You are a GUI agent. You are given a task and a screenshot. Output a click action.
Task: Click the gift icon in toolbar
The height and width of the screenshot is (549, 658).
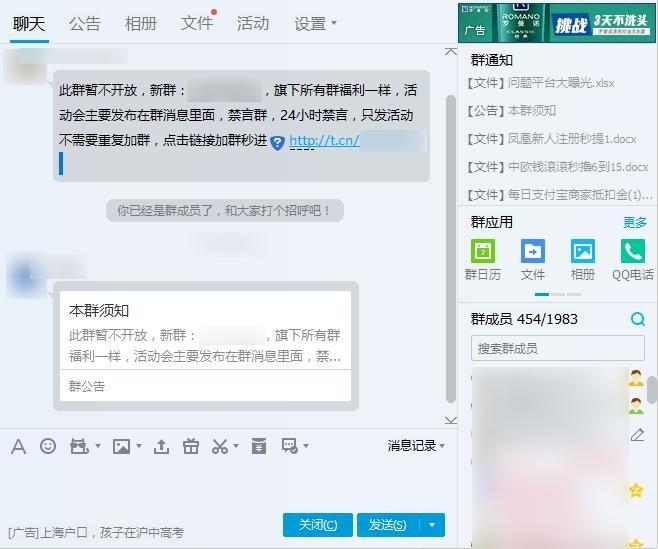[x=191, y=446]
